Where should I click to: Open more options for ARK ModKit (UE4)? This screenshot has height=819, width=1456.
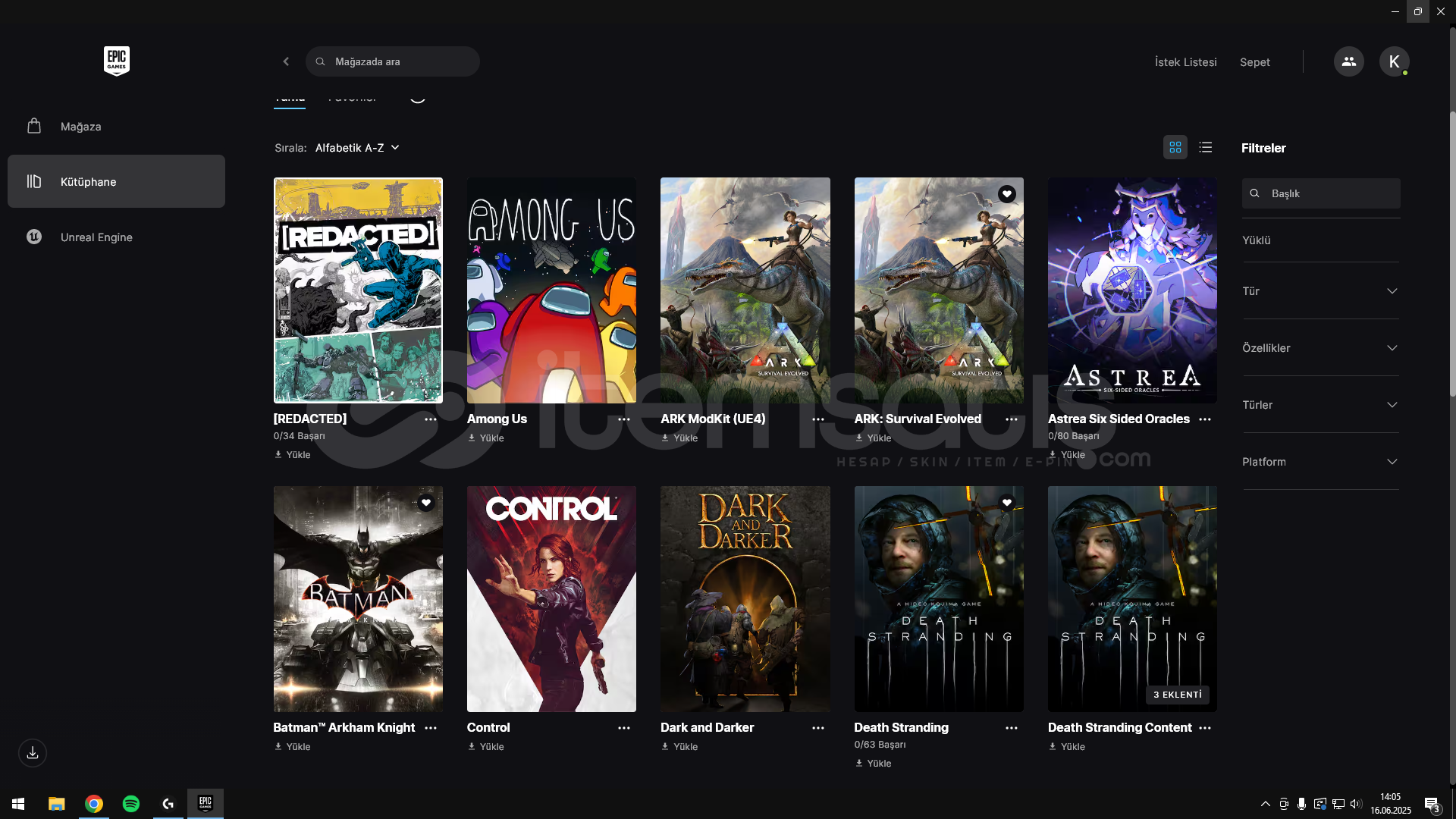818,419
